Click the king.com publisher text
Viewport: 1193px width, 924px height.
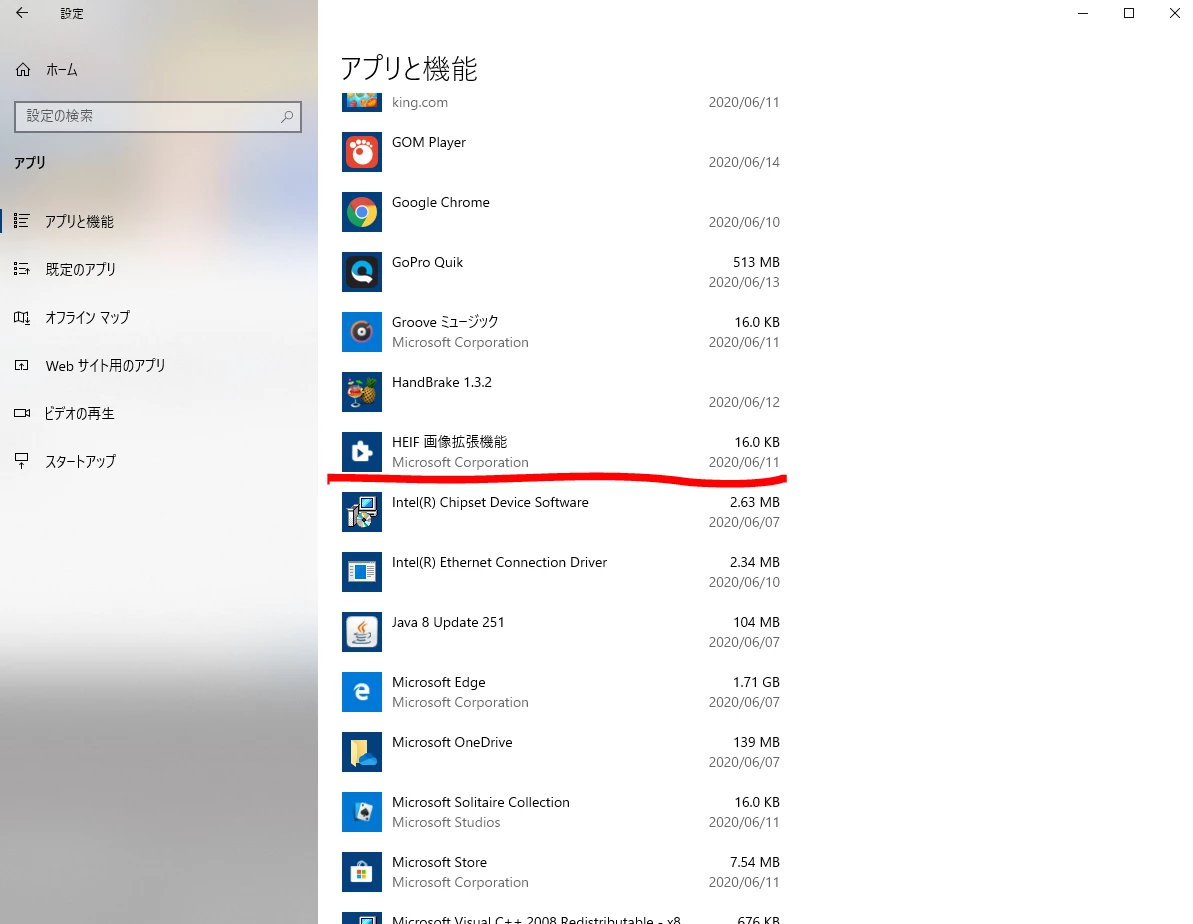(419, 102)
